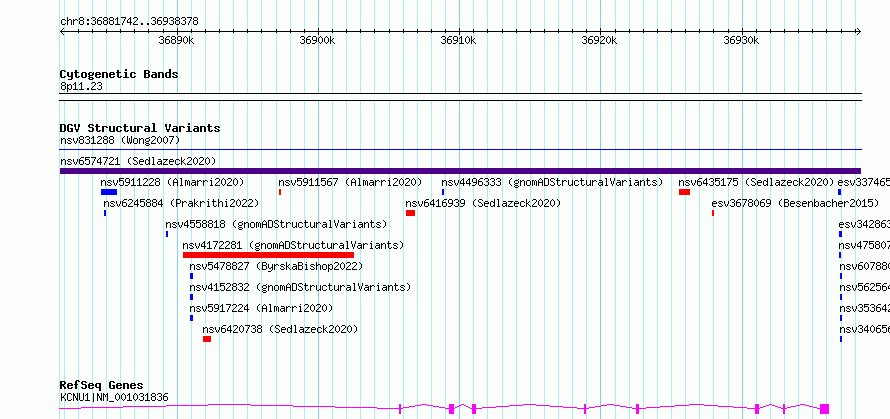Open nsv6245884 (Prakrithi2022) label

[181, 203]
